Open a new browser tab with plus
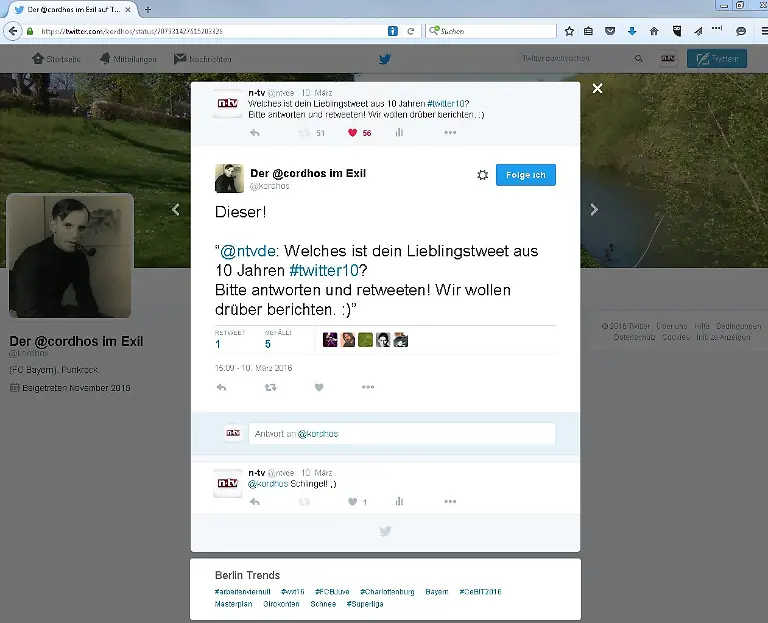Image resolution: width=768 pixels, height=623 pixels. [148, 9]
